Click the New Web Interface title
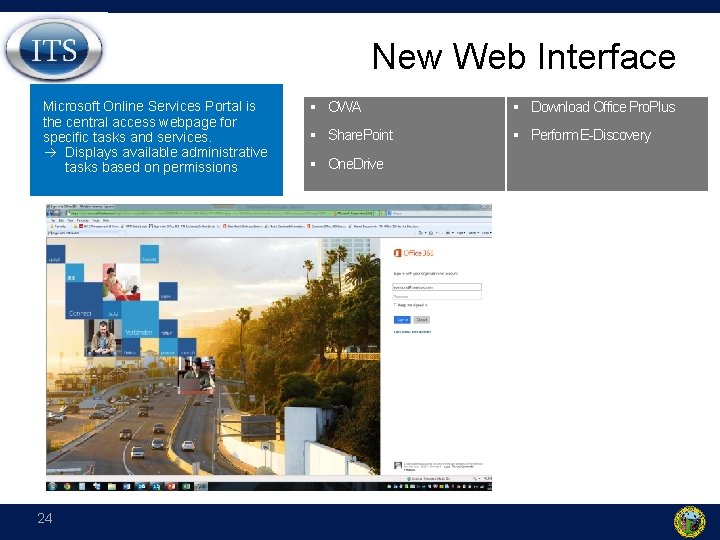 pyautogui.click(x=523, y=56)
